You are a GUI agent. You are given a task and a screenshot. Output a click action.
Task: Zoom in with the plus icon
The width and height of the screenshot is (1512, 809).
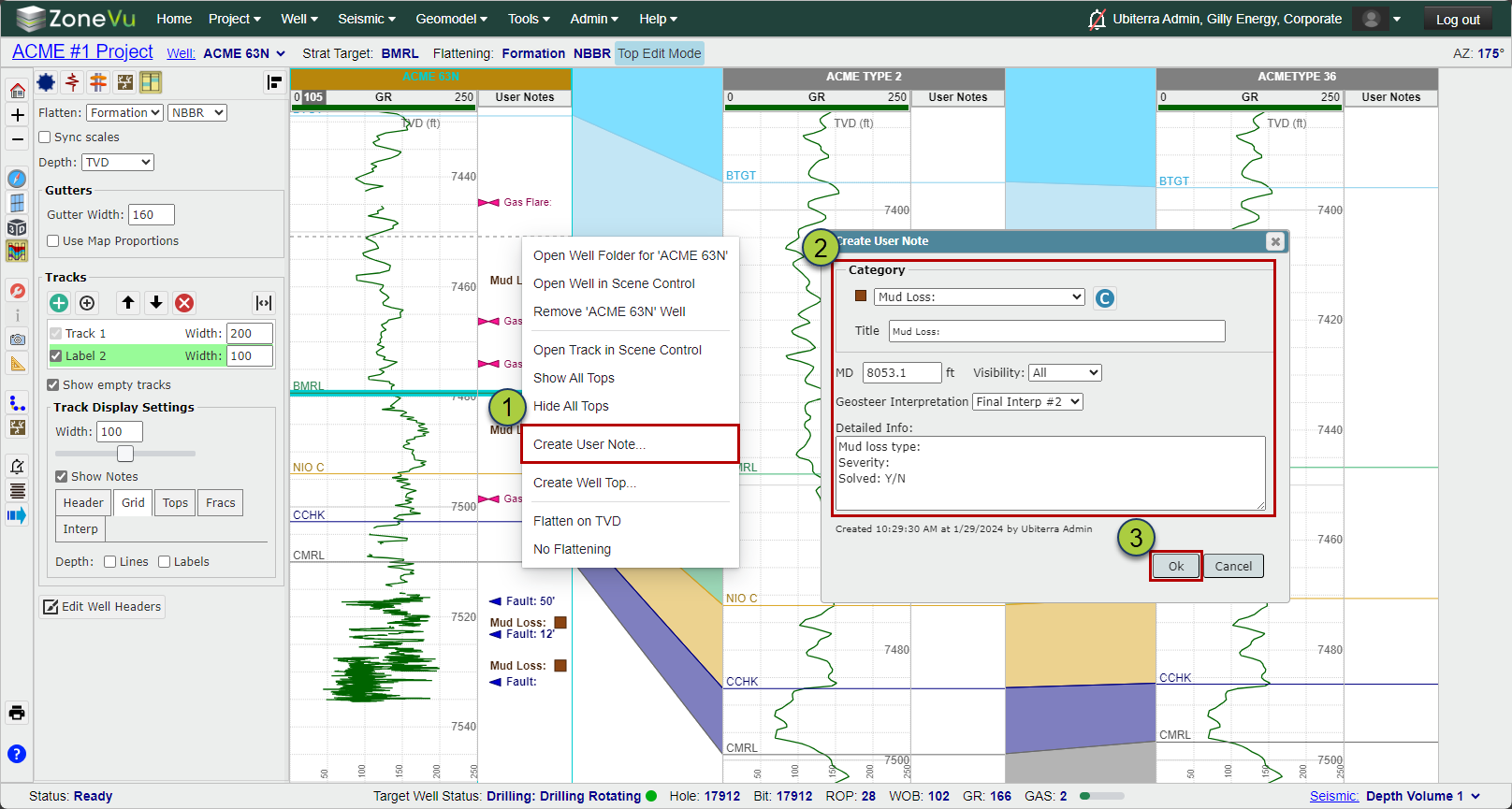tap(17, 115)
